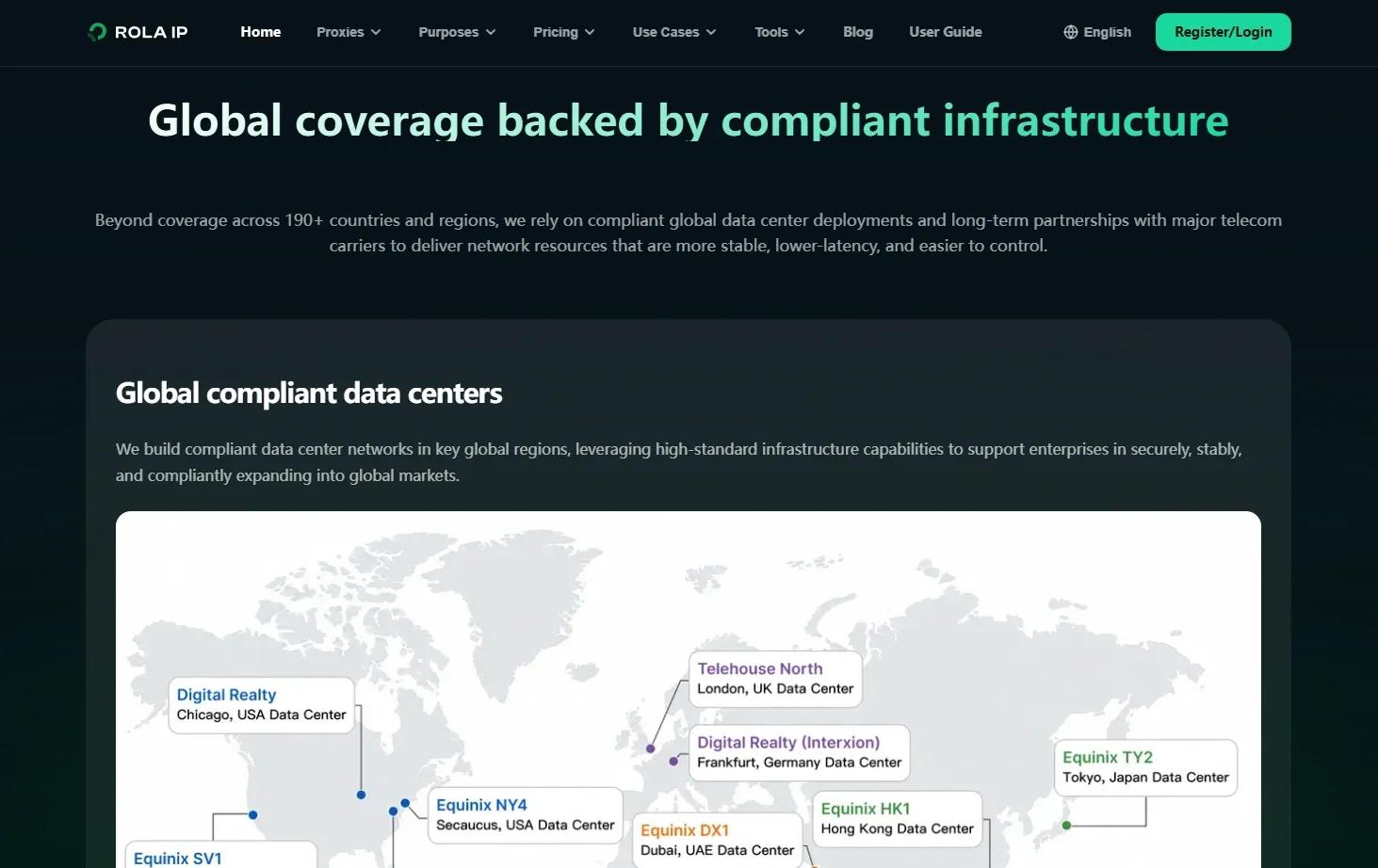The height and width of the screenshot is (868, 1378).
Task: Click the Chicago data center map dot
Action: 361,795
